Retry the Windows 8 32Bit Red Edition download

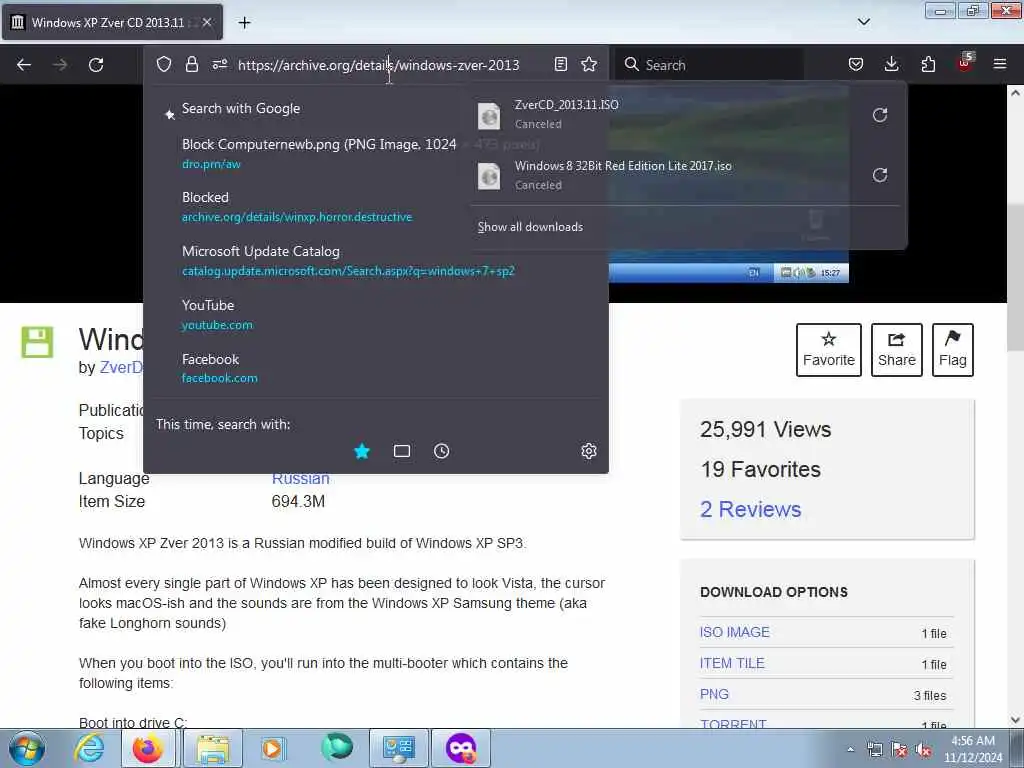click(x=880, y=175)
